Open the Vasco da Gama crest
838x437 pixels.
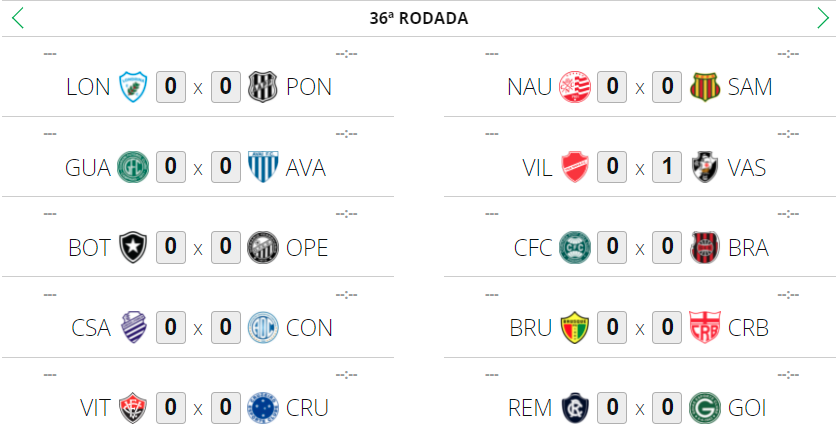click(x=705, y=167)
